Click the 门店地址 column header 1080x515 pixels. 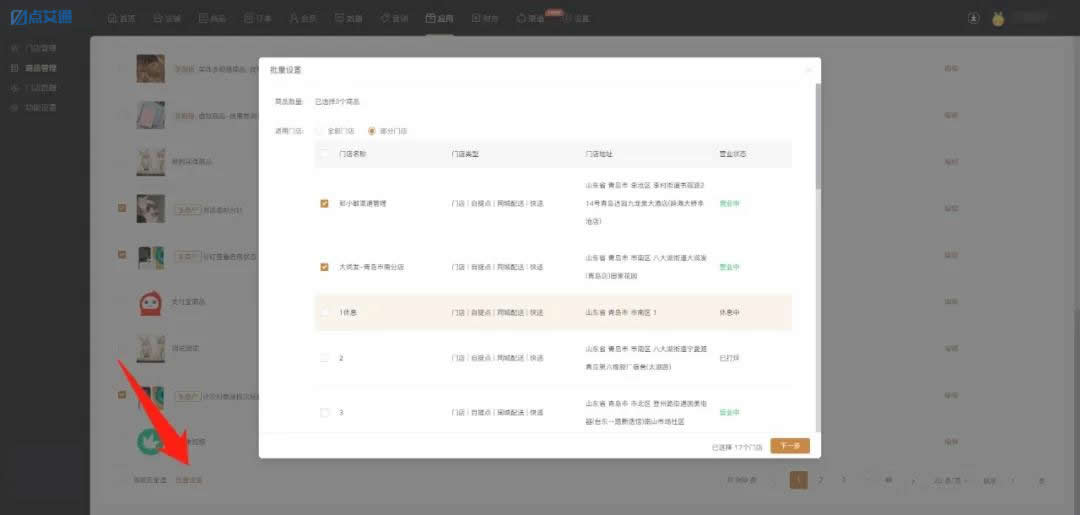tap(599, 154)
